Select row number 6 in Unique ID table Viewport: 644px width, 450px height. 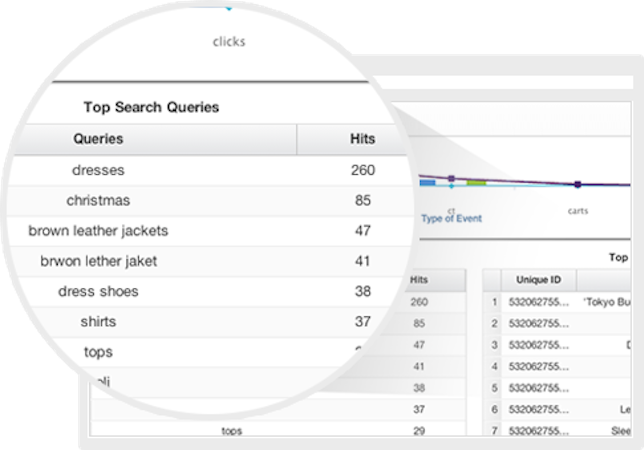[494, 409]
